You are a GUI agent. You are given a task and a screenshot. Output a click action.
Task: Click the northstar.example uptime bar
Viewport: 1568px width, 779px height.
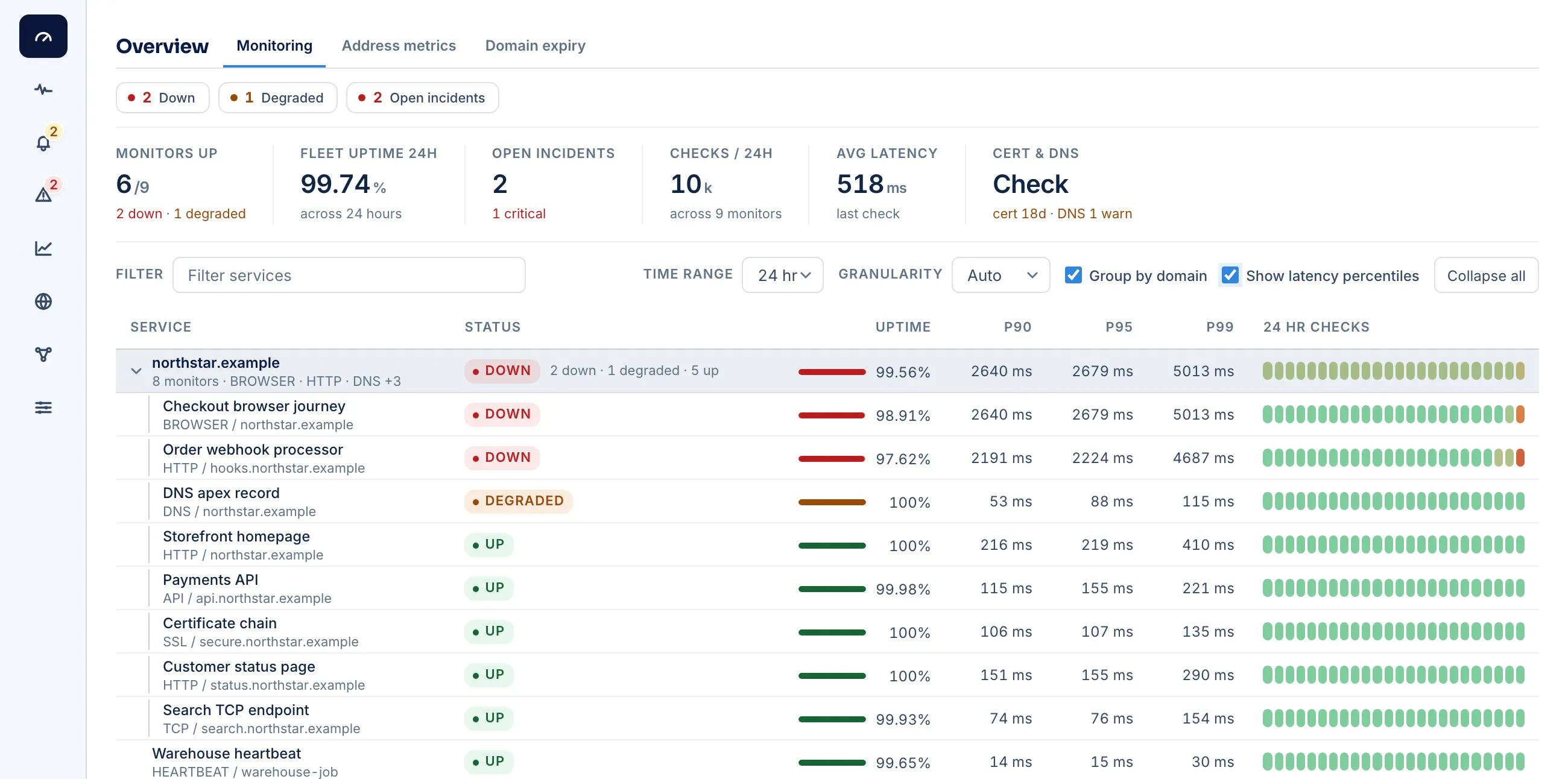pos(832,372)
